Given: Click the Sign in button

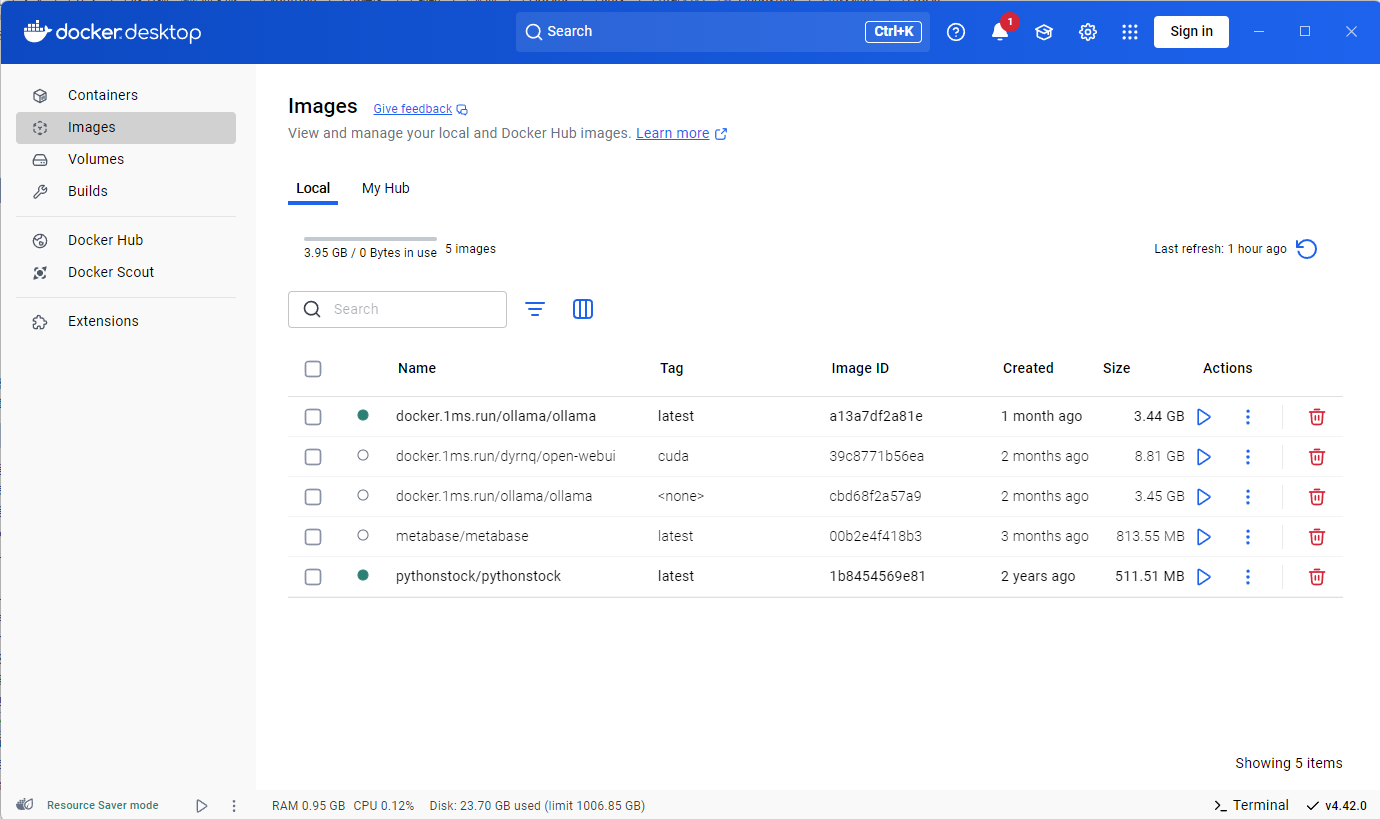Looking at the screenshot, I should pyautogui.click(x=1191, y=32).
